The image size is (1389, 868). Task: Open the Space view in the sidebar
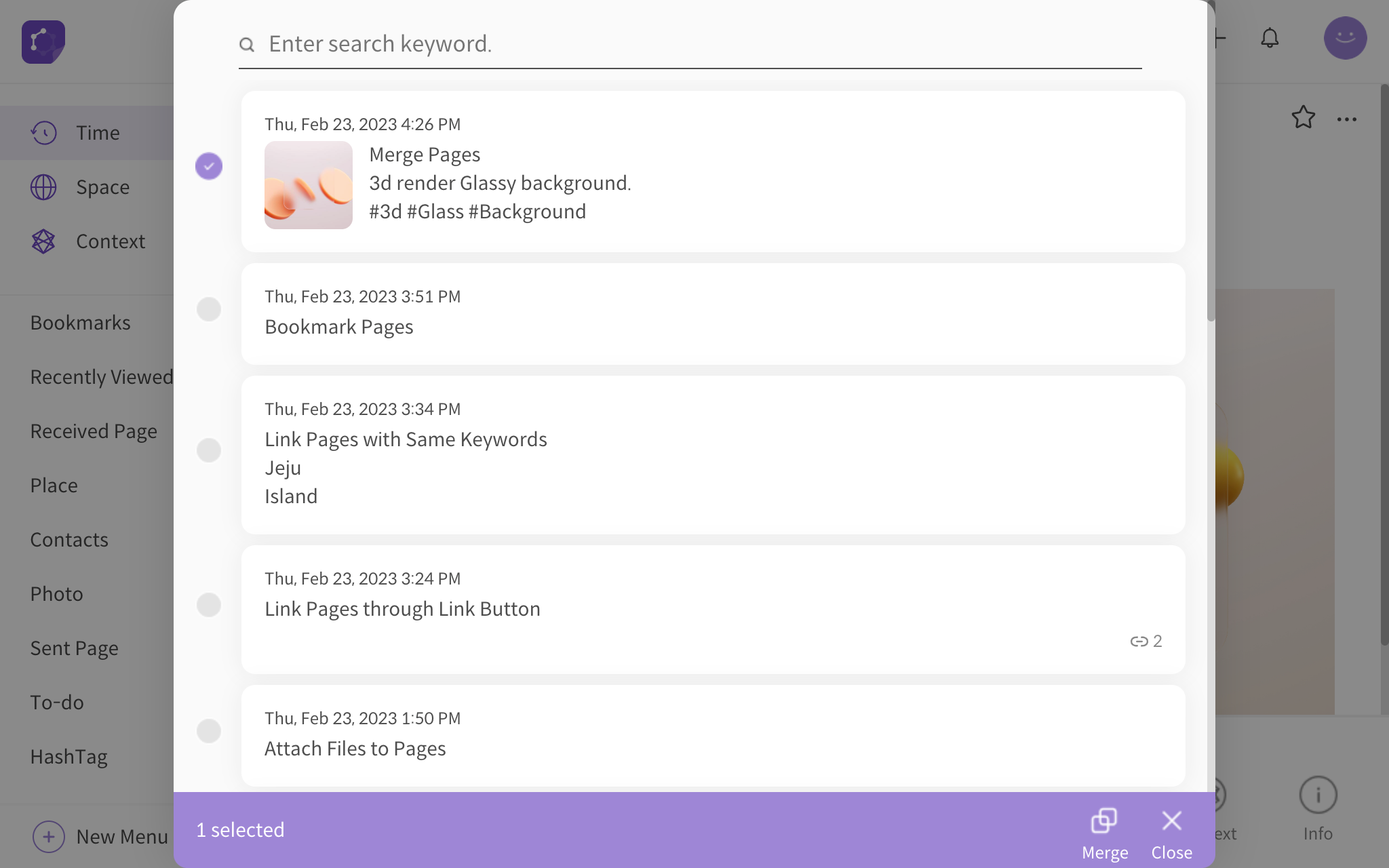coord(102,187)
